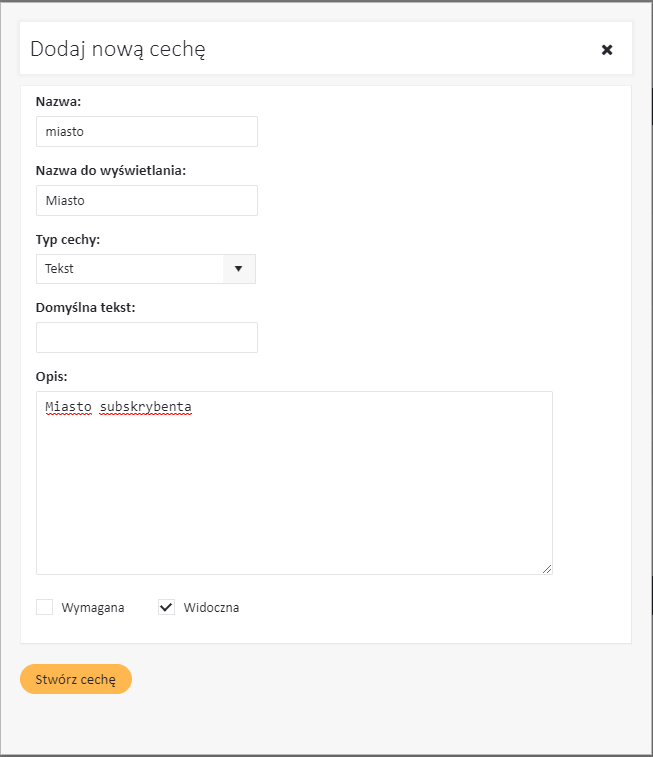653x757 pixels.
Task: Click the Nazwa do wyświetlania: label
Action: pos(111,170)
